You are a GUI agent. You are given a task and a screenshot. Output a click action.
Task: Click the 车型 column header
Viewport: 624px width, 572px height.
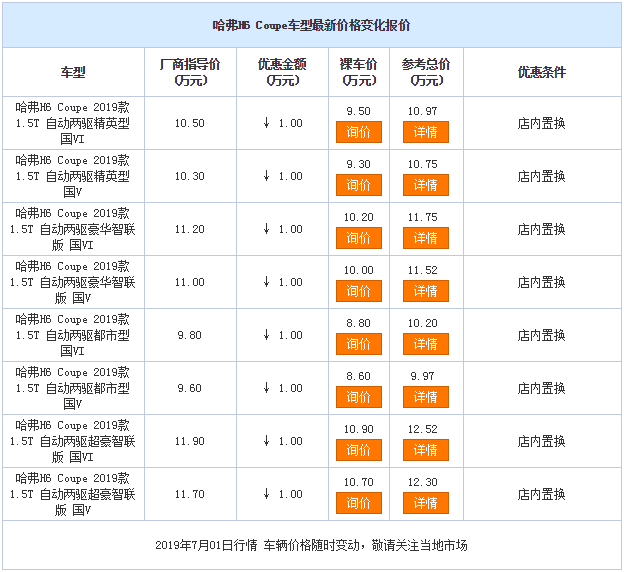pyautogui.click(x=73, y=72)
